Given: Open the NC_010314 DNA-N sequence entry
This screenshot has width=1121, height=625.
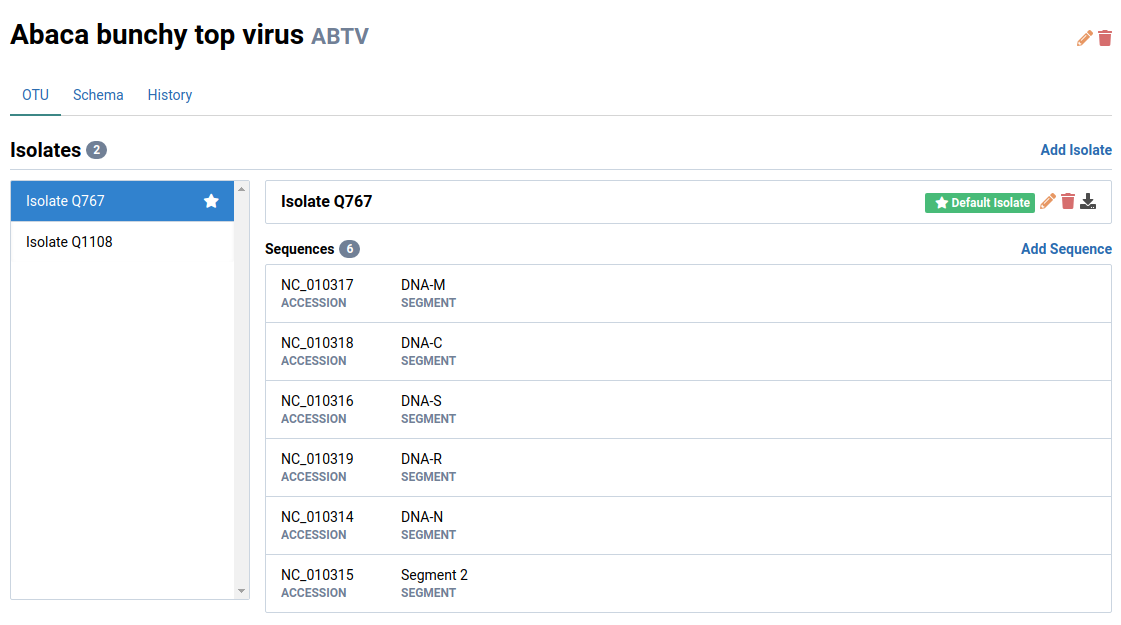Looking at the screenshot, I should [688, 525].
